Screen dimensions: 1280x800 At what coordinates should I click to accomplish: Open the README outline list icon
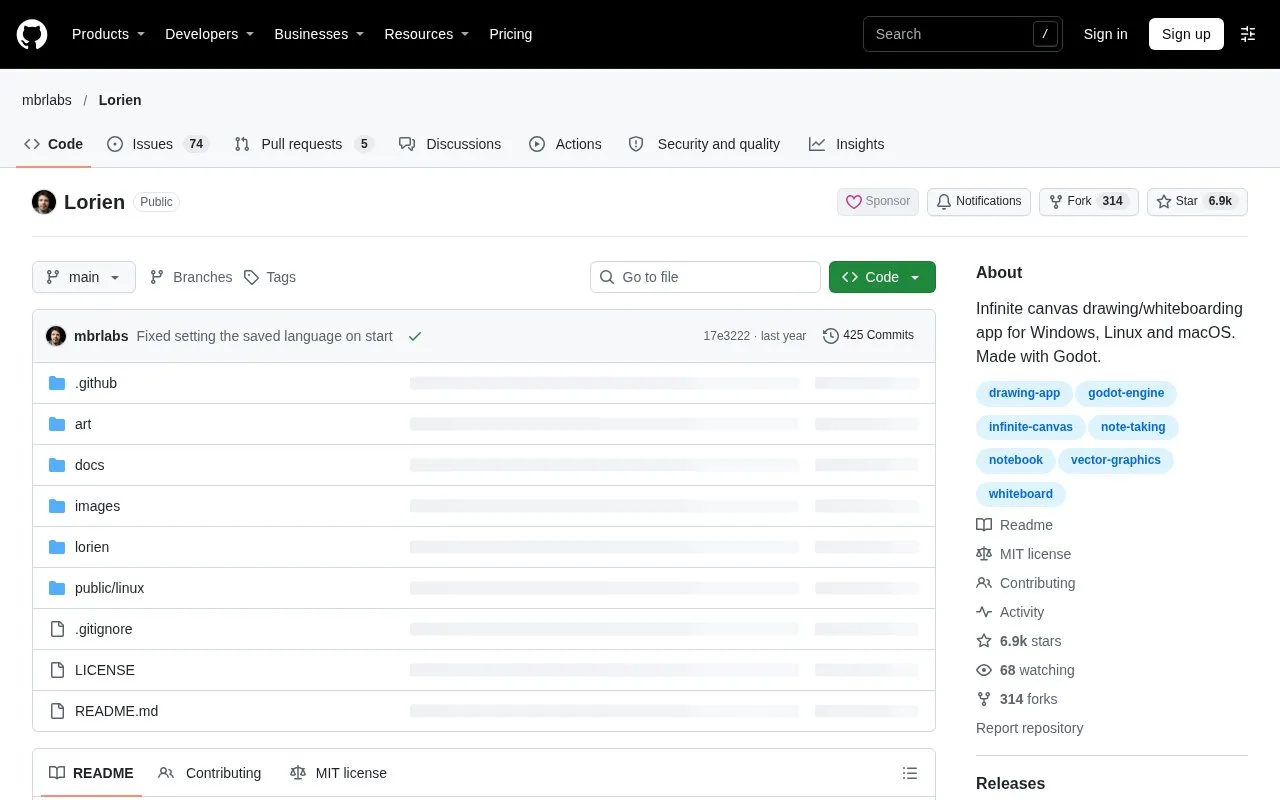point(910,773)
